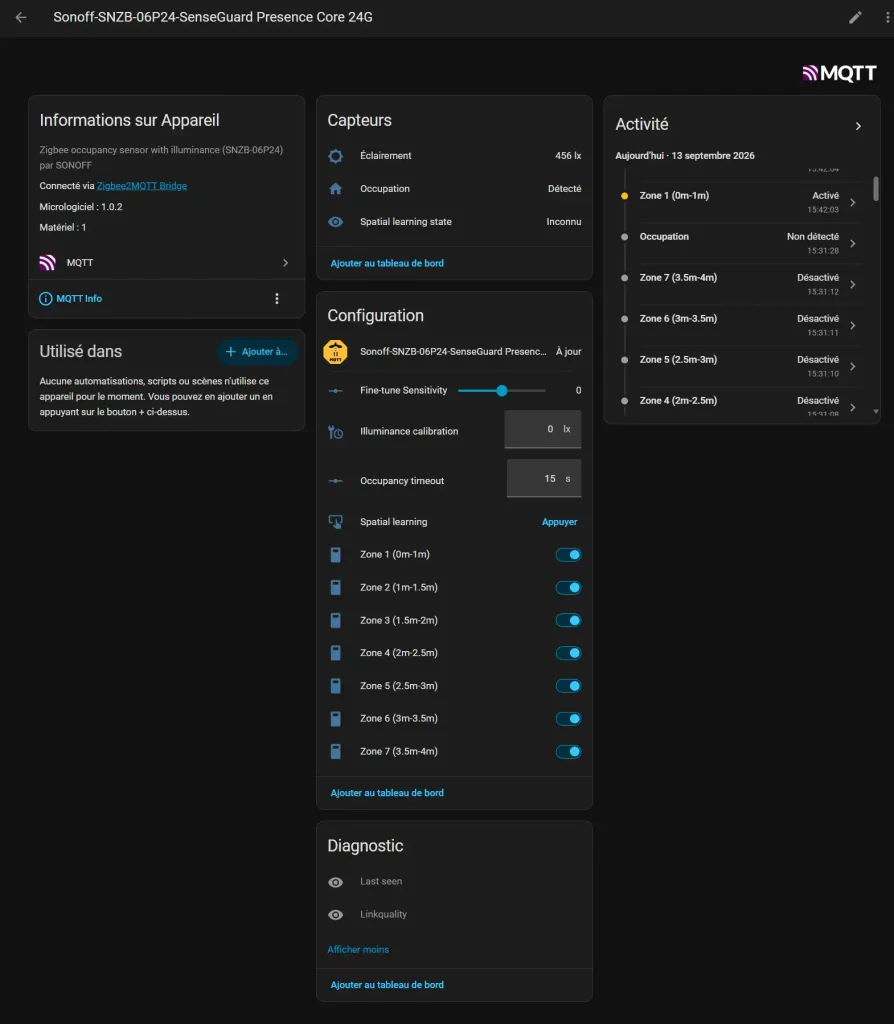Click the MQTT logo at top right

pos(839,73)
